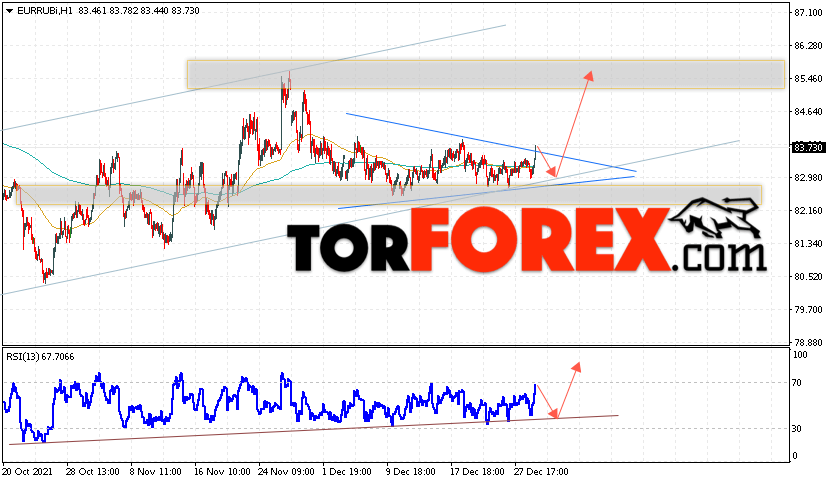
Task: Select the 16 Nov 10:00 time label
Action: click(x=222, y=472)
